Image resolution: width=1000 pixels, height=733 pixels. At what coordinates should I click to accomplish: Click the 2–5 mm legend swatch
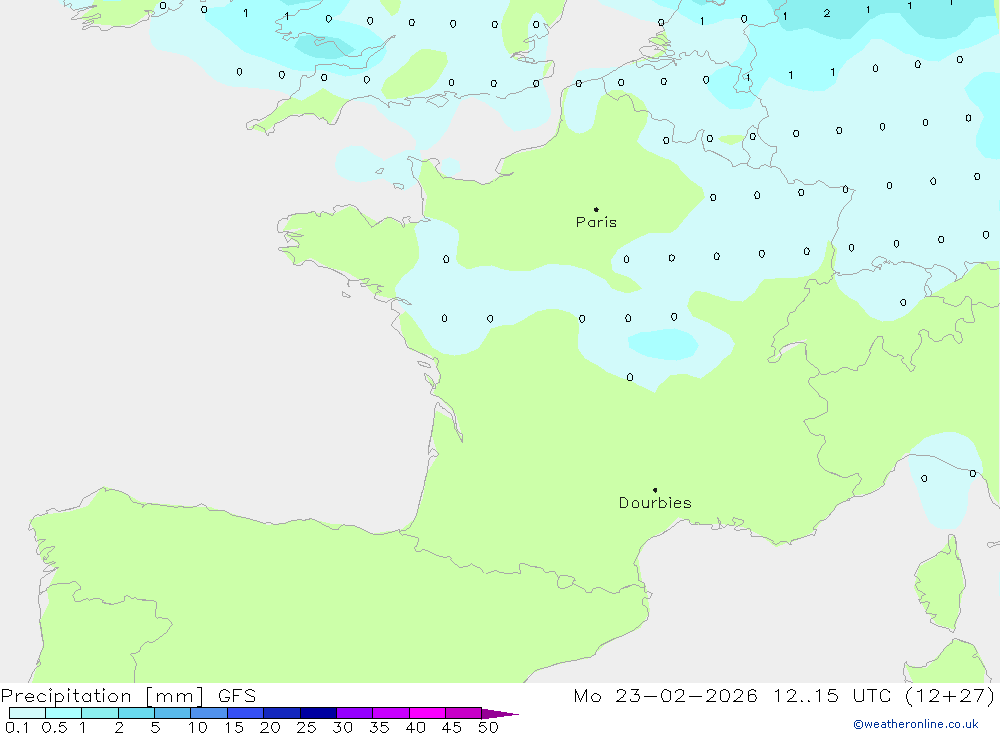click(x=136, y=713)
